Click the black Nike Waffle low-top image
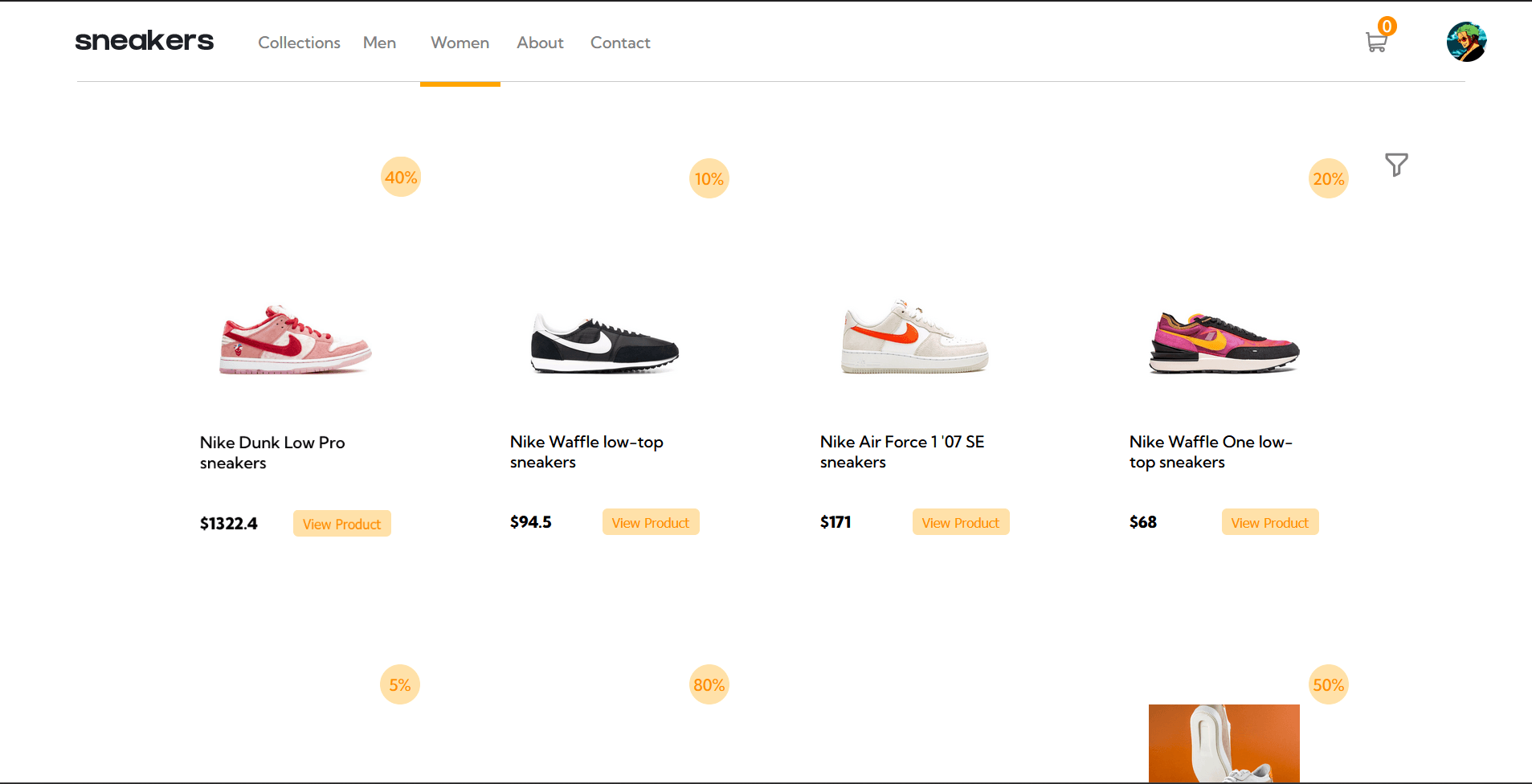Viewport: 1532px width, 784px height. click(x=604, y=344)
